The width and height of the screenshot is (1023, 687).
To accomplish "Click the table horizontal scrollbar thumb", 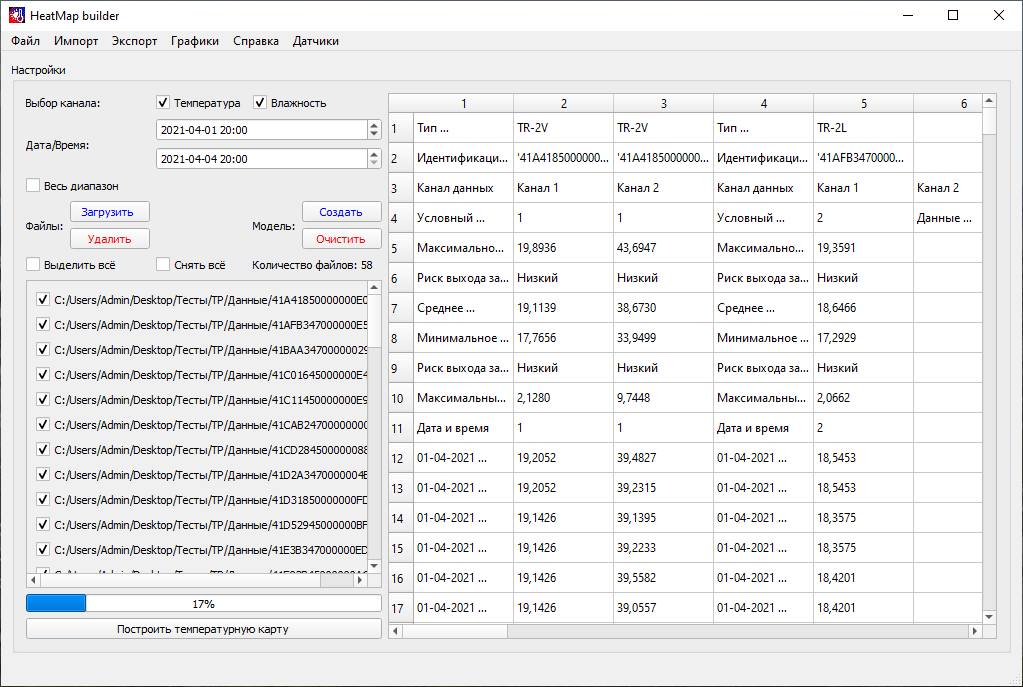I will tap(455, 631).
